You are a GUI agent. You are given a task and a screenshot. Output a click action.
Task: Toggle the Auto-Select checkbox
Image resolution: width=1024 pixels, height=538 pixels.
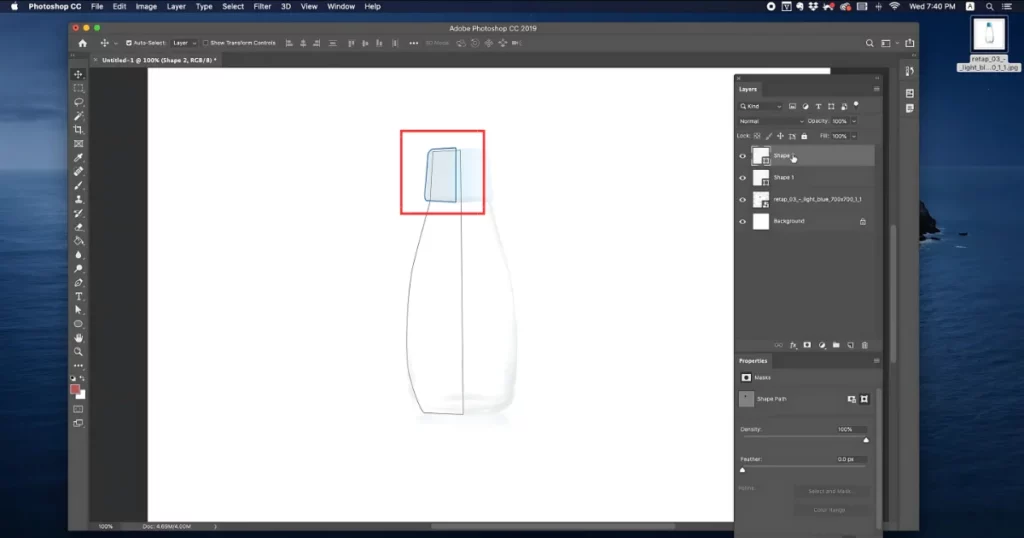coord(129,43)
